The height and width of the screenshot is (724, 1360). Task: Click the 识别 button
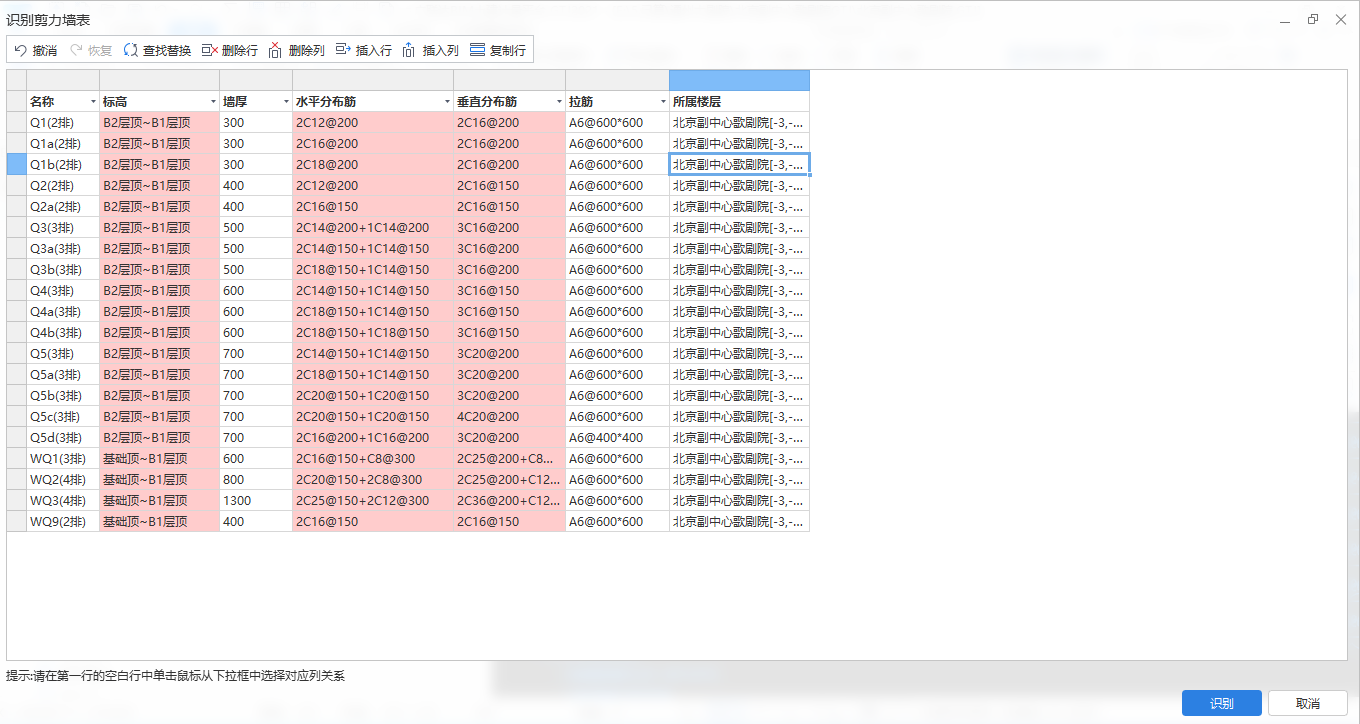pyautogui.click(x=1221, y=703)
